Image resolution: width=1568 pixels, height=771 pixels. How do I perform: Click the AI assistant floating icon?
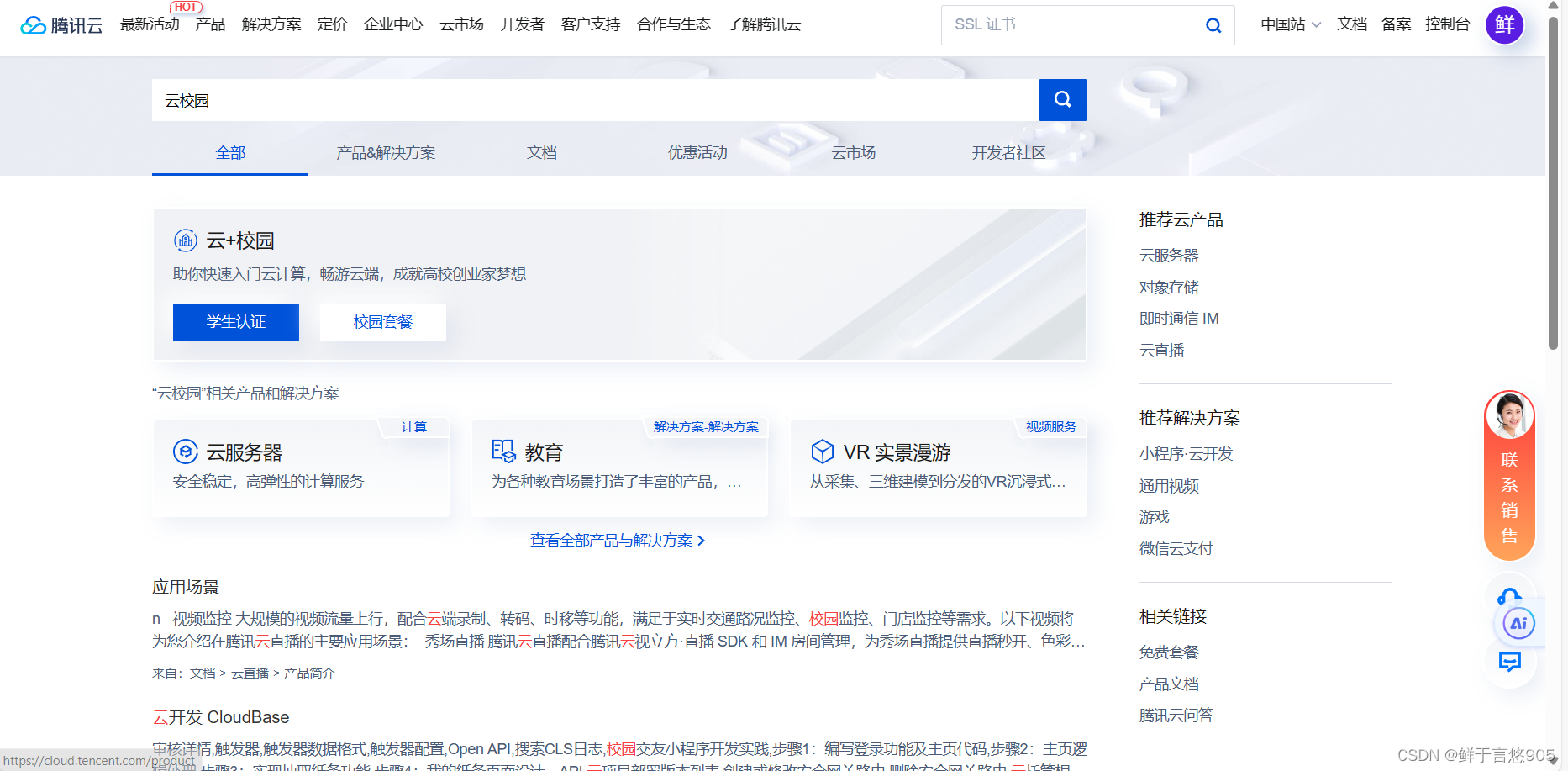coord(1518,623)
